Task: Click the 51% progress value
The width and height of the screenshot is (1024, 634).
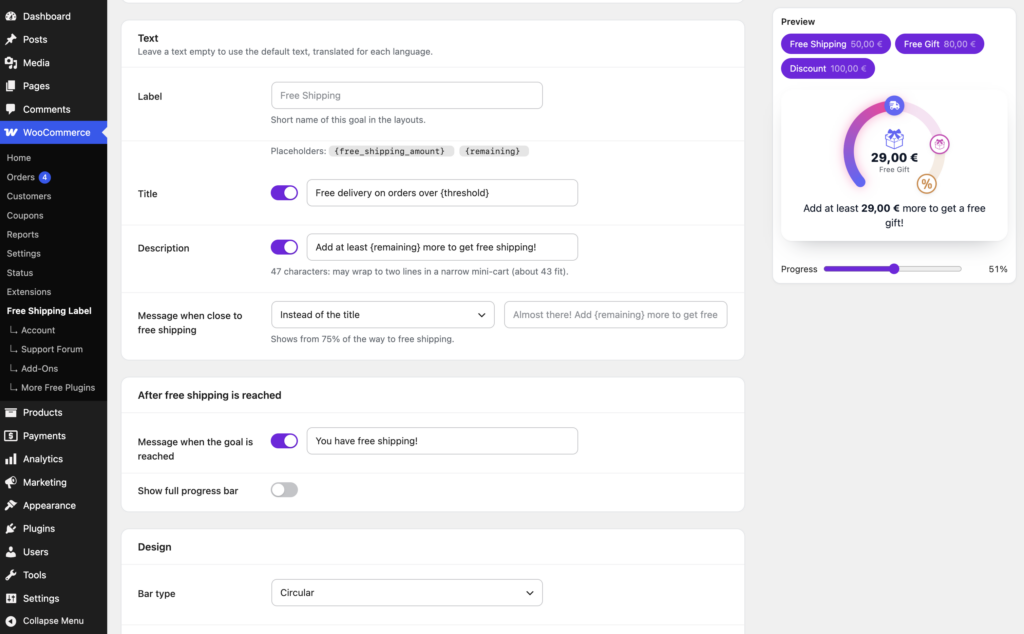Action: 998,269
